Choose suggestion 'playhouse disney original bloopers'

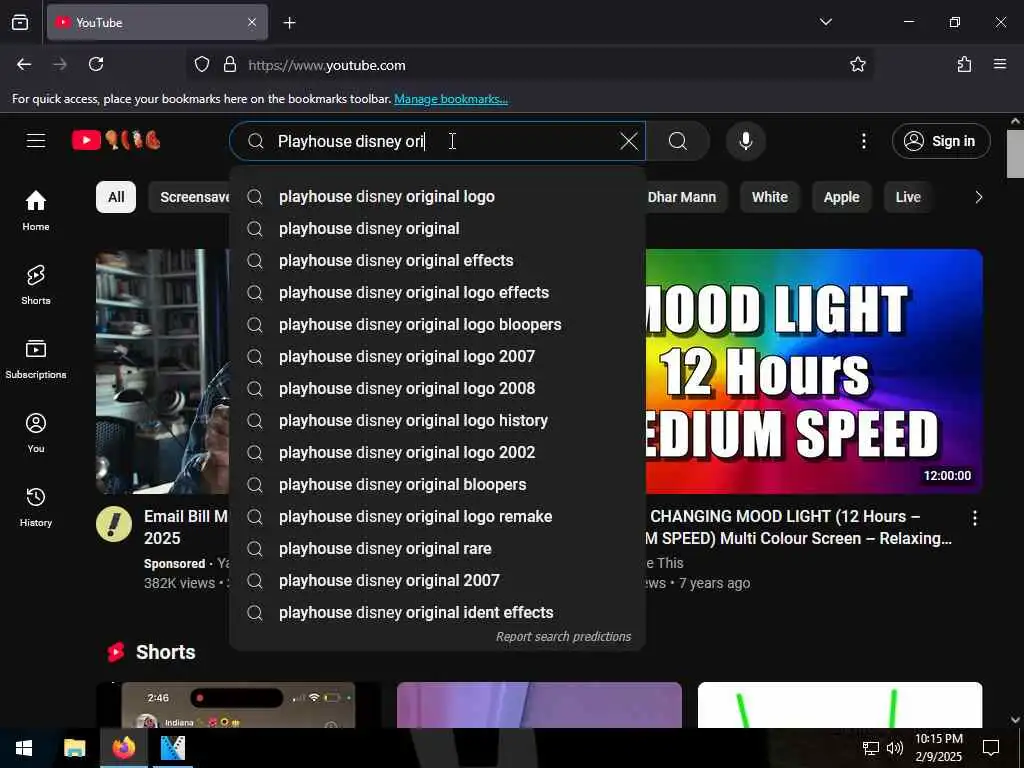pos(437,485)
